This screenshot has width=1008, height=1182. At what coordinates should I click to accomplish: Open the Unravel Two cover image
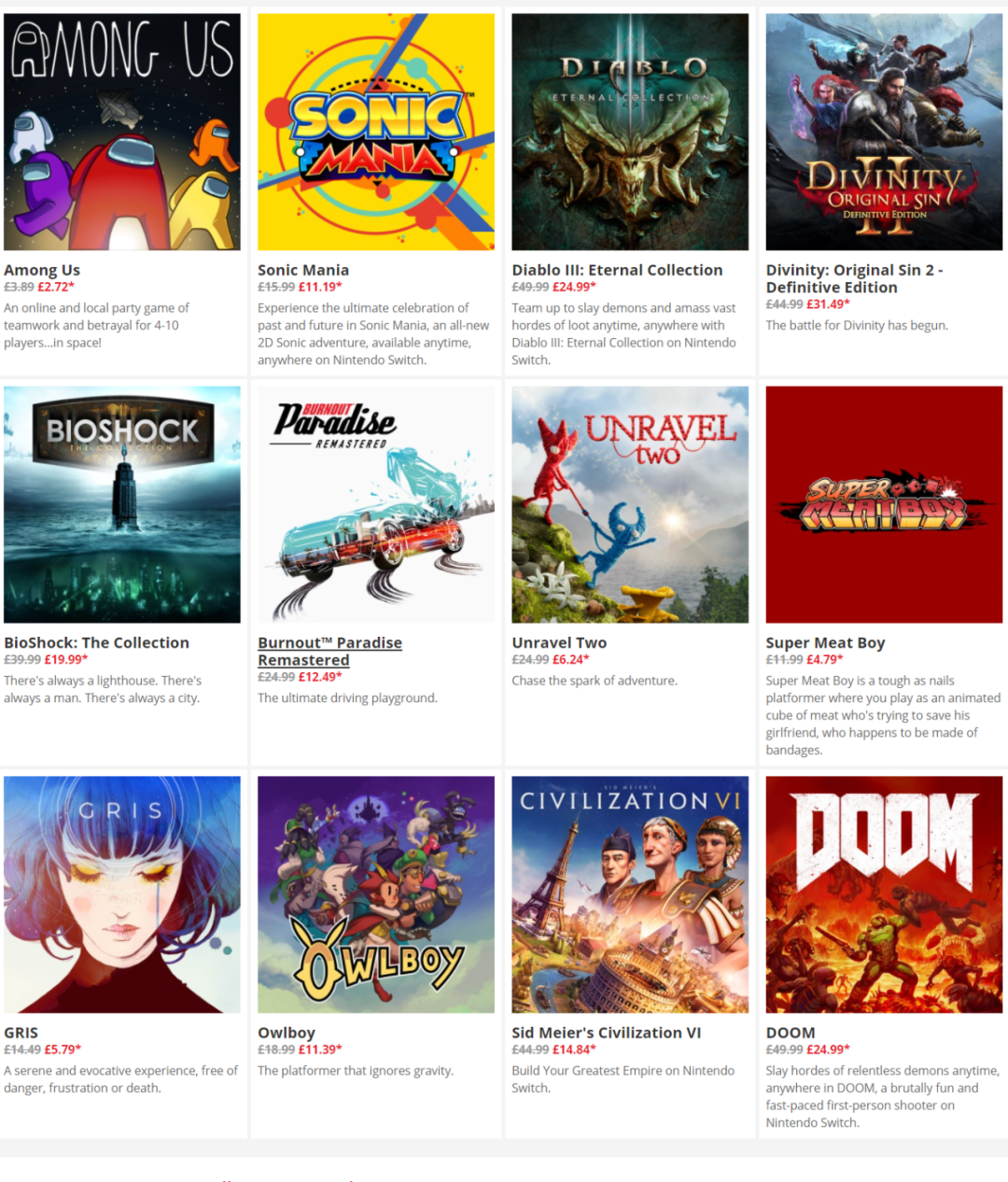630,505
